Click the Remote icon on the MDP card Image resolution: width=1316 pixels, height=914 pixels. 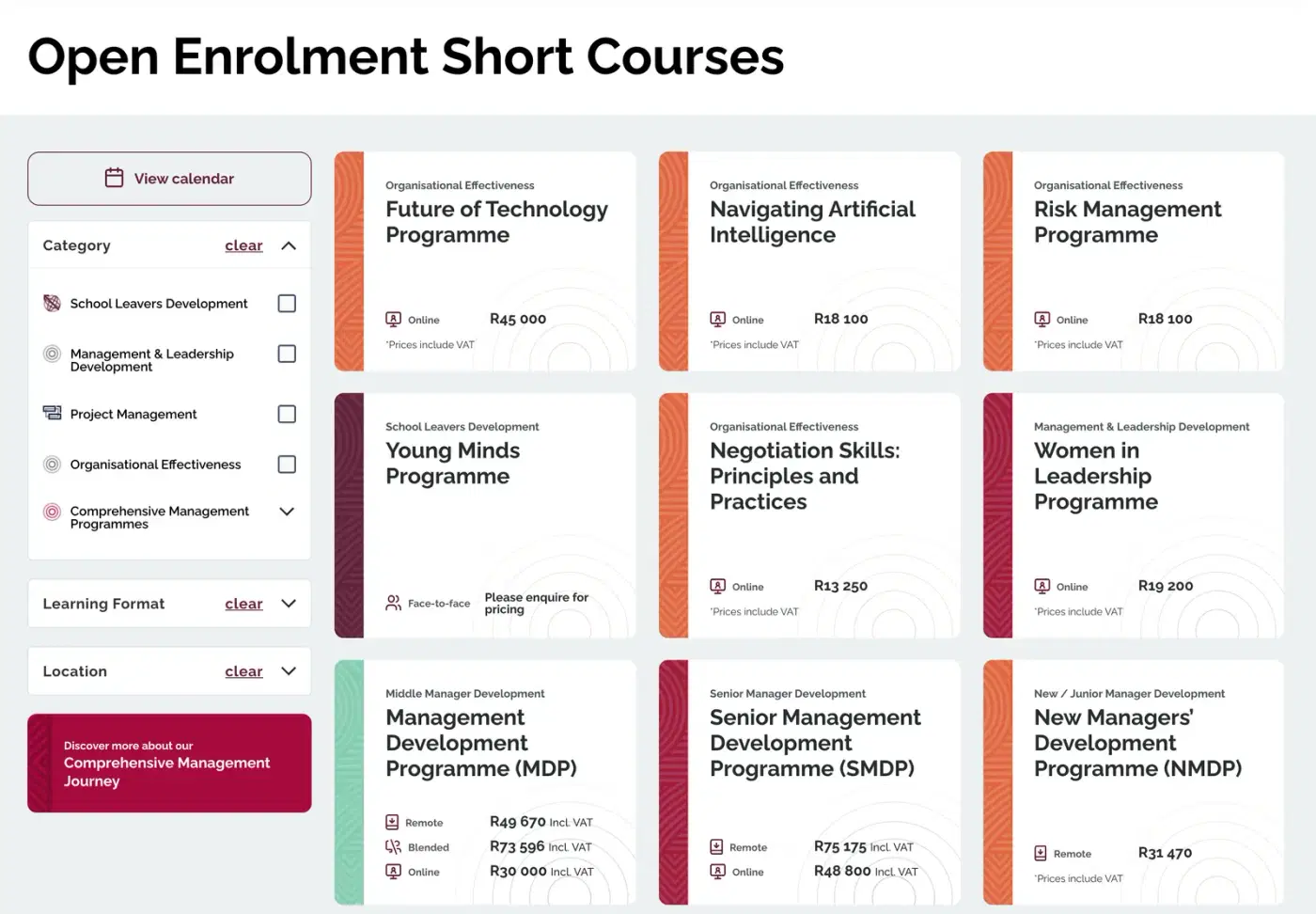(393, 822)
